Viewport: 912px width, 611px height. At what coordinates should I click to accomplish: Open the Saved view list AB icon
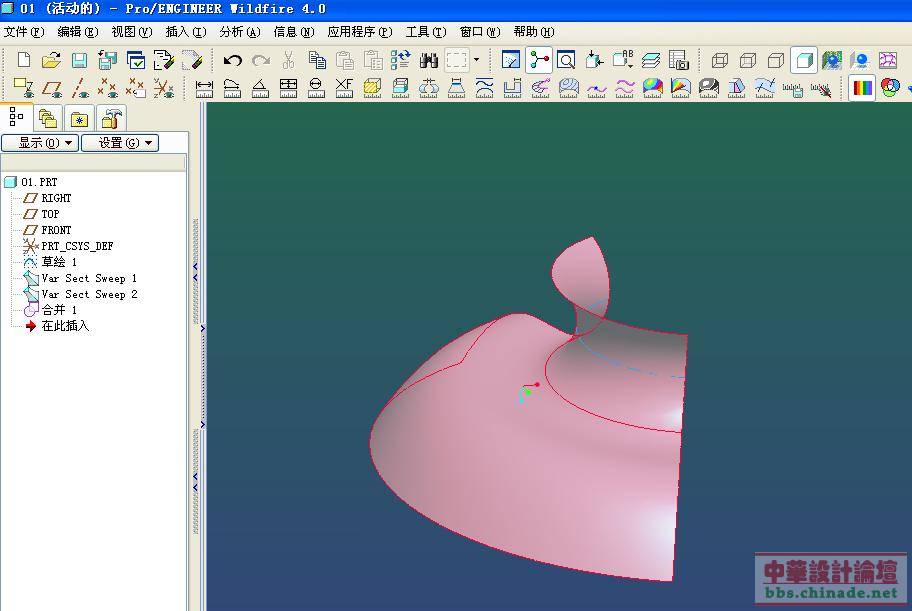[623, 60]
